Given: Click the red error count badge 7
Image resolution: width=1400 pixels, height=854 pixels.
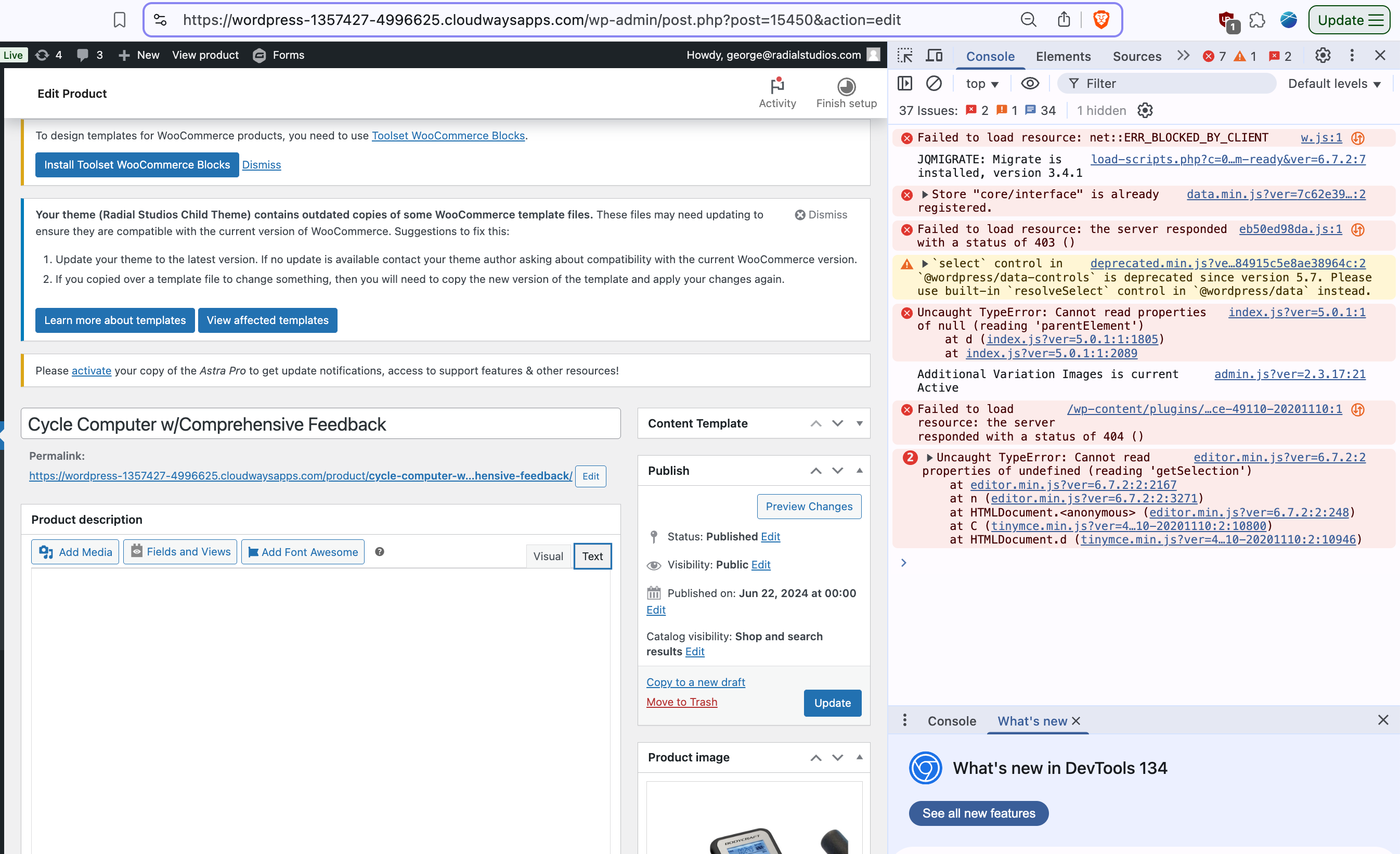Looking at the screenshot, I should click(1214, 56).
